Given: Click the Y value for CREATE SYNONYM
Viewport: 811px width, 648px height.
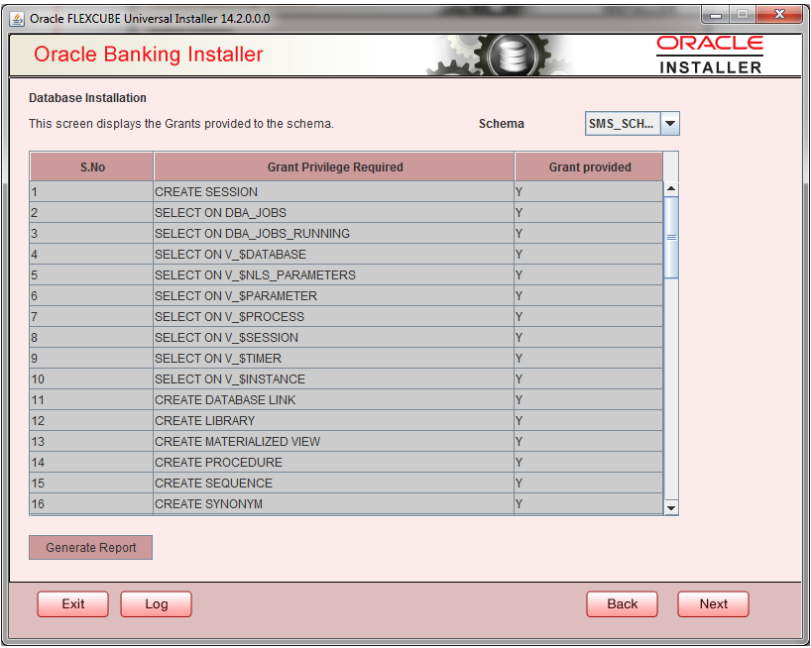Looking at the screenshot, I should 589,504.
